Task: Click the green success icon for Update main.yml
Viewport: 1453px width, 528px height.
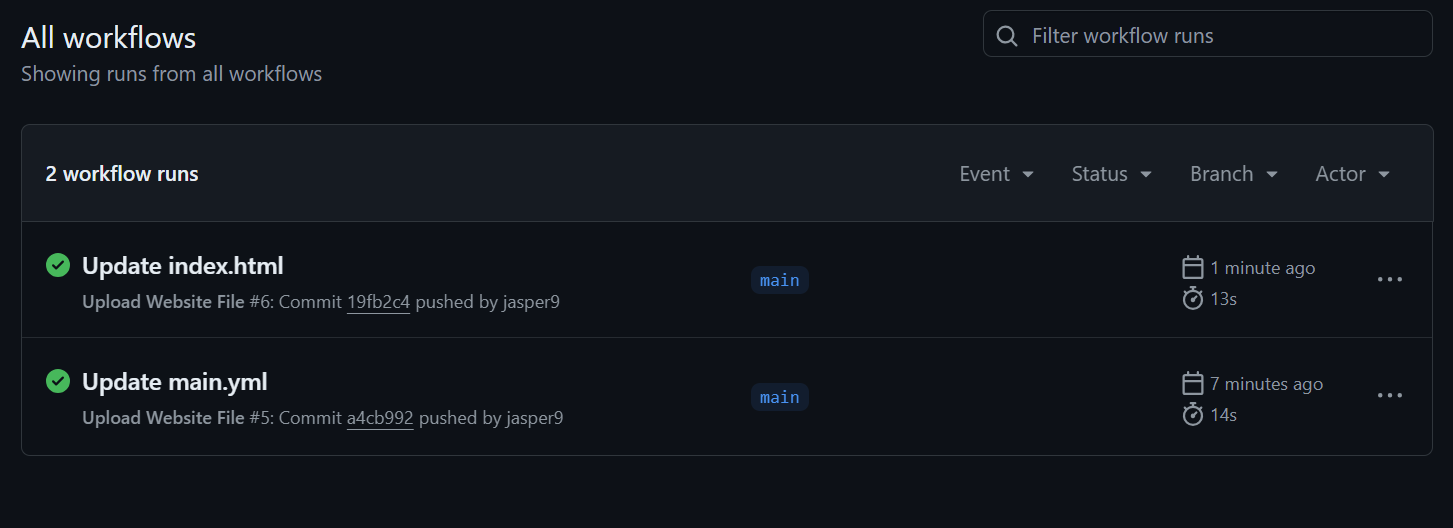Action: 58,381
